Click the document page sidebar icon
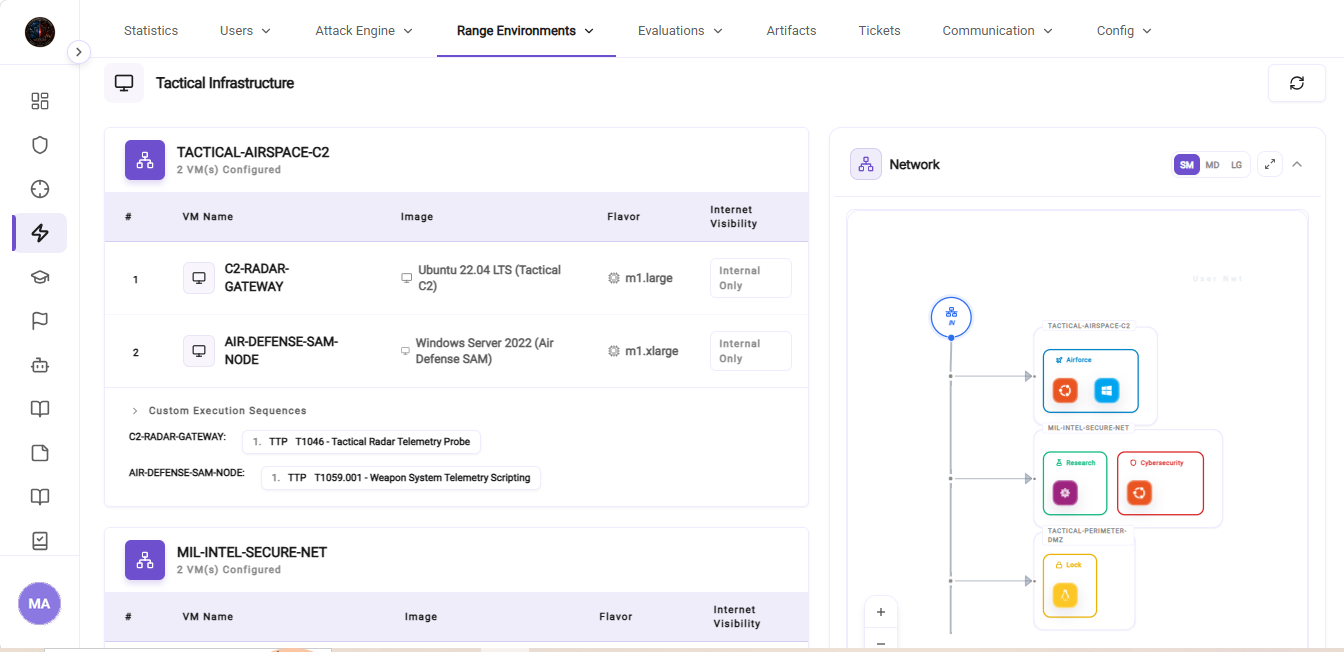The height and width of the screenshot is (652, 1344). coord(40,453)
